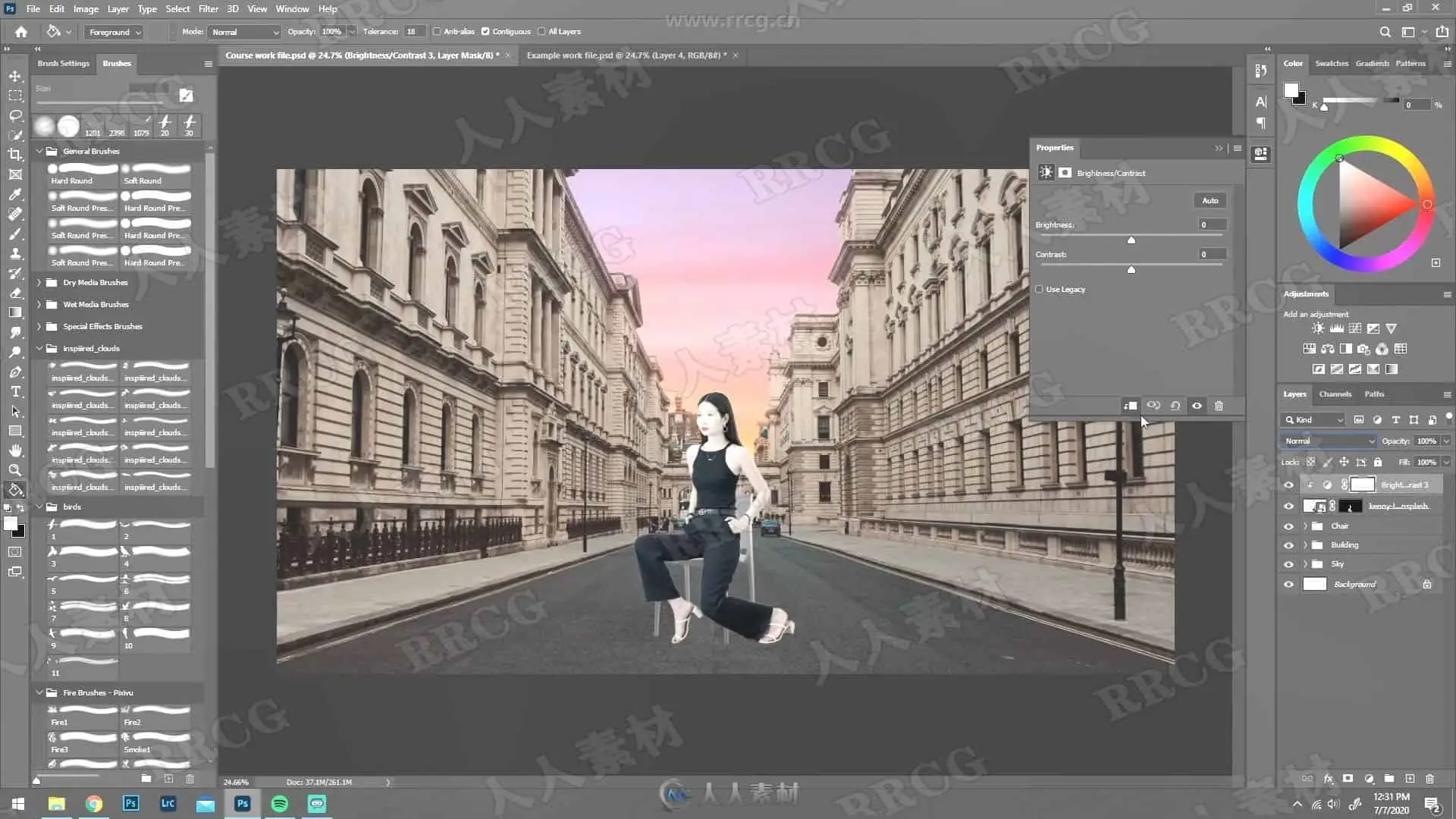The image size is (1456, 819).
Task: Hide the Background layer
Action: [1288, 584]
